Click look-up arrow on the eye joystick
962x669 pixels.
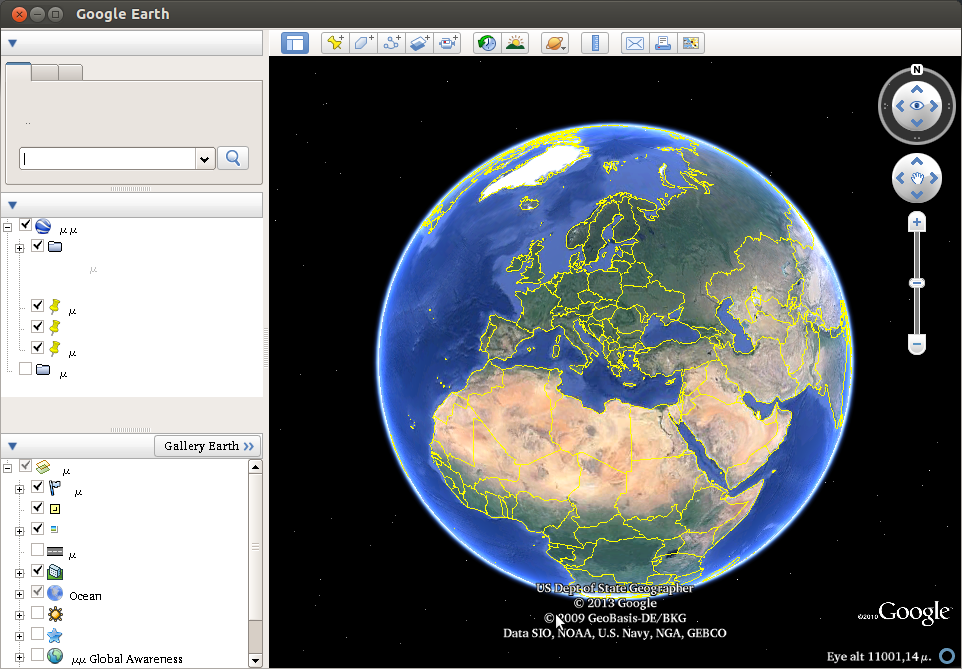pos(917,90)
